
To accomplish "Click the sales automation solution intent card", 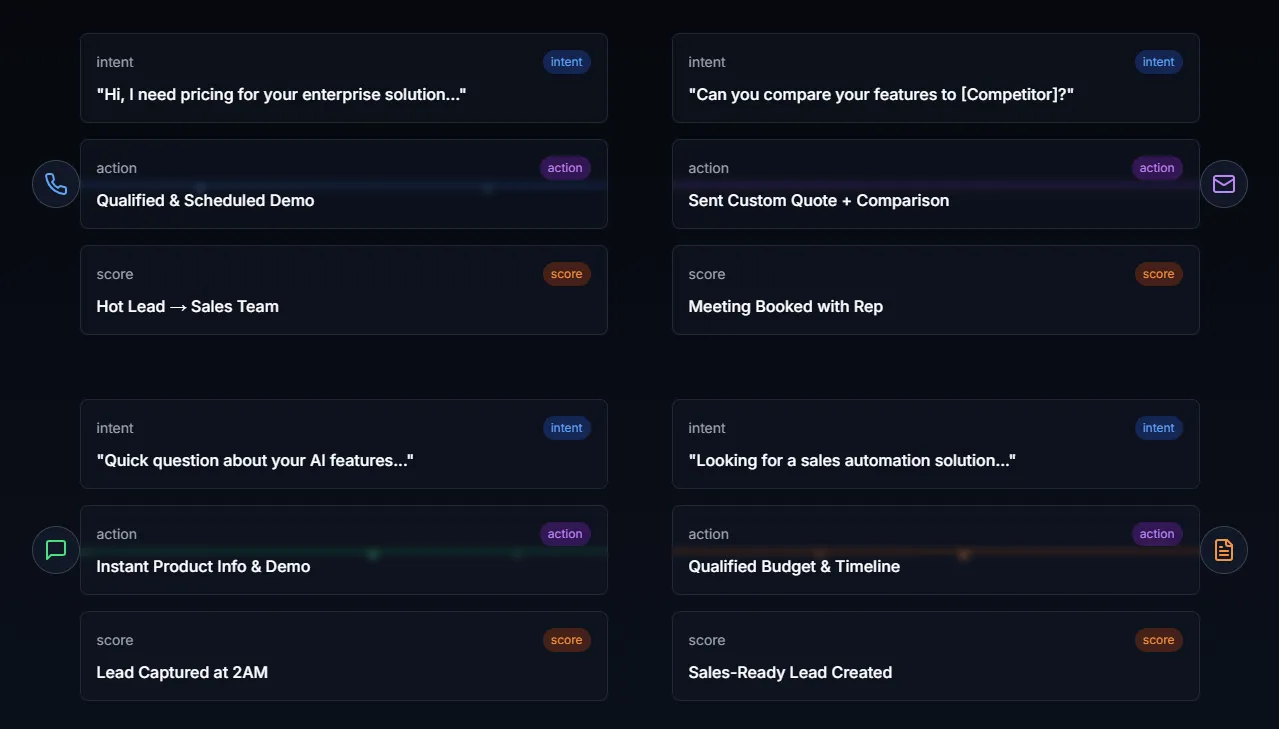I will pos(935,445).
